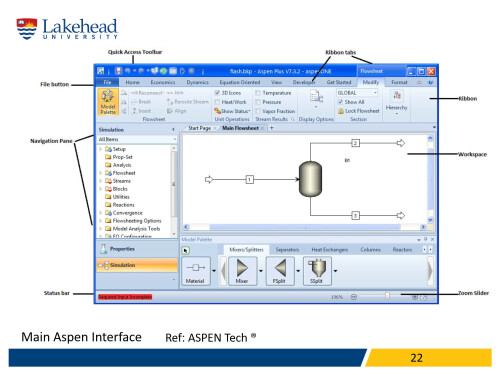Enable the Heat/Work checkbox
This screenshot has height=375, width=500.
[x=217, y=102]
